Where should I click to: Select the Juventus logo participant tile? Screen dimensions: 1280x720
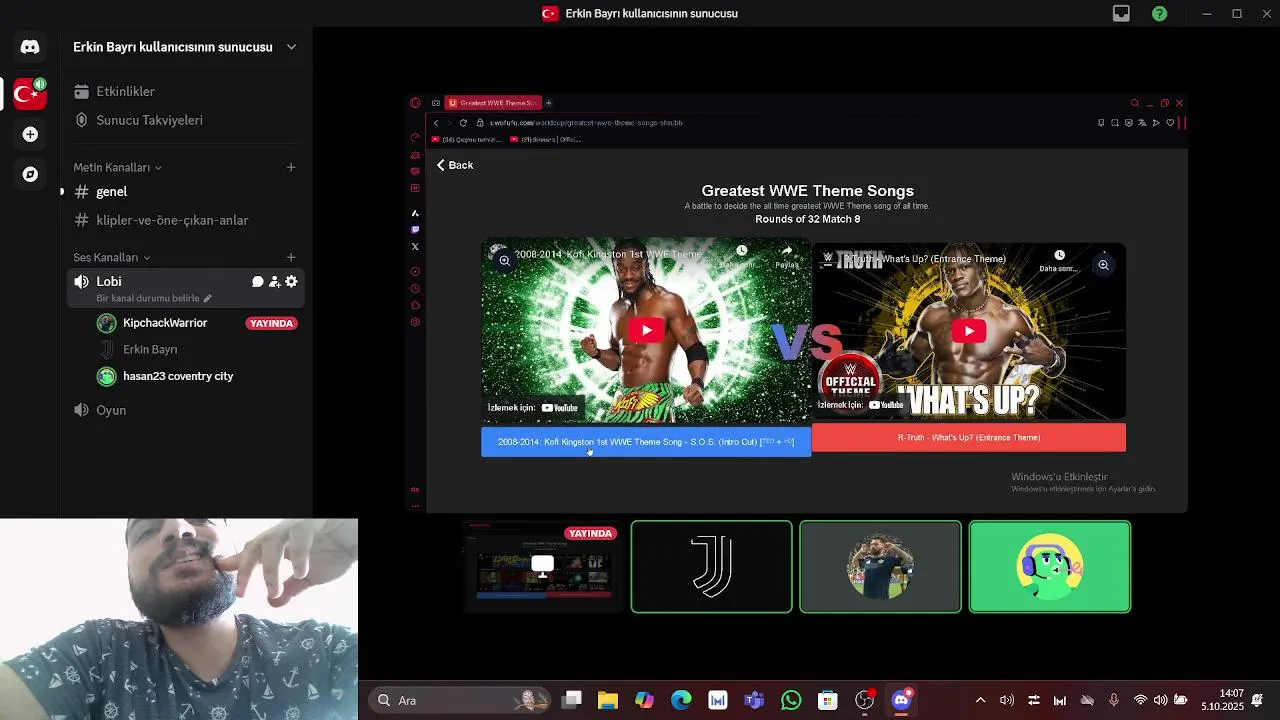pyautogui.click(x=711, y=566)
